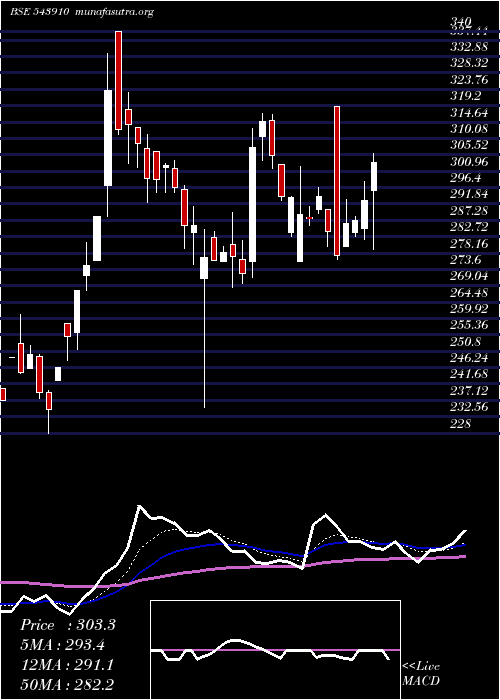Click the '50MA : 282.2' readout
This screenshot has height=700, width=500.
pos(67,685)
